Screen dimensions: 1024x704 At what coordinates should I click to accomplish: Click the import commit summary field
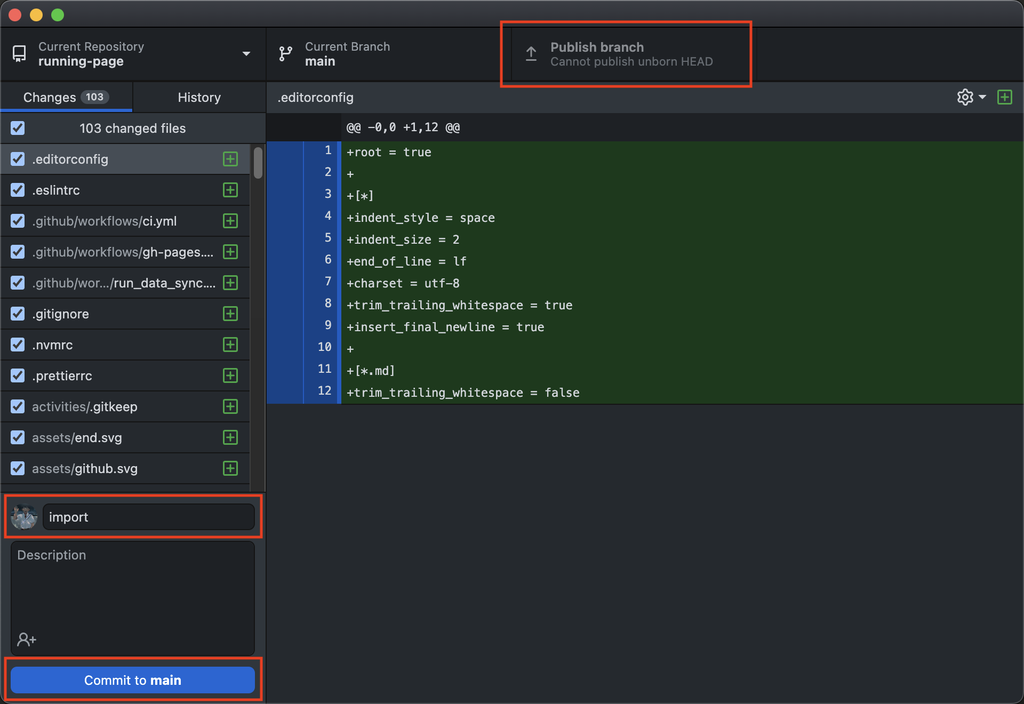(x=150, y=517)
